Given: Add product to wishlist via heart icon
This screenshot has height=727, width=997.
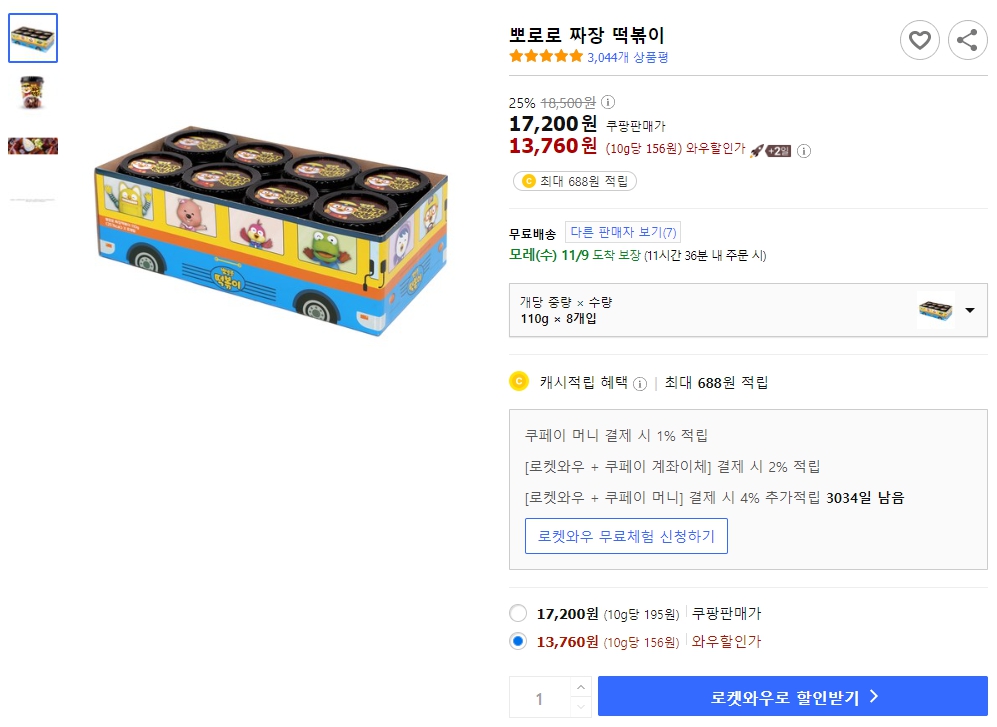Looking at the screenshot, I should click(919, 40).
